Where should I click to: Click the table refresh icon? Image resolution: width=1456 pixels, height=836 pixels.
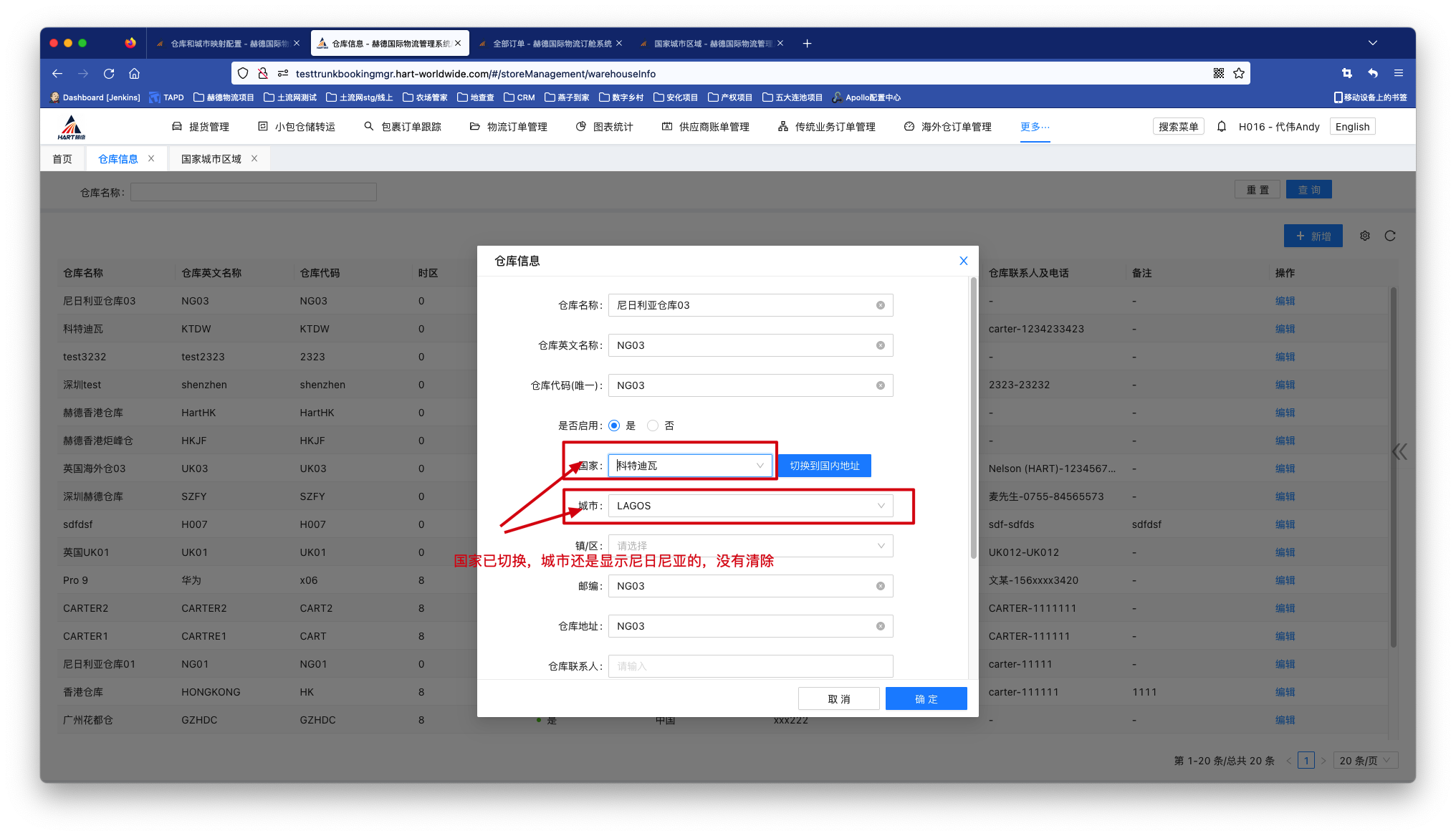tap(1390, 236)
